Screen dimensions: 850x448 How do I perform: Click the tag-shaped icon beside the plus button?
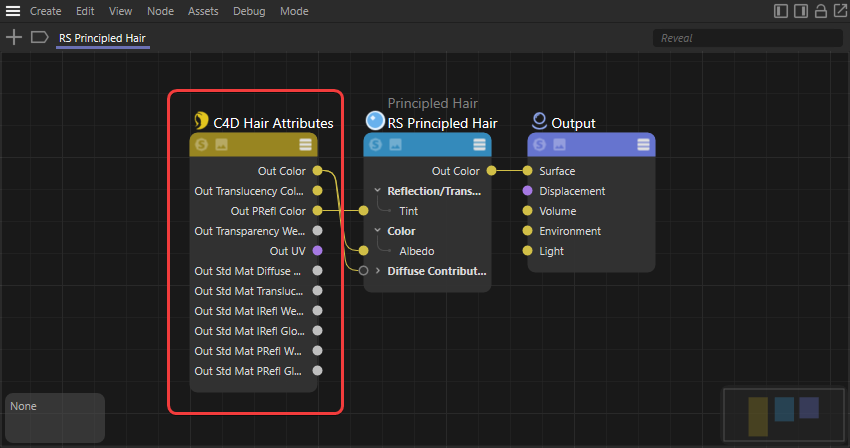[39, 37]
